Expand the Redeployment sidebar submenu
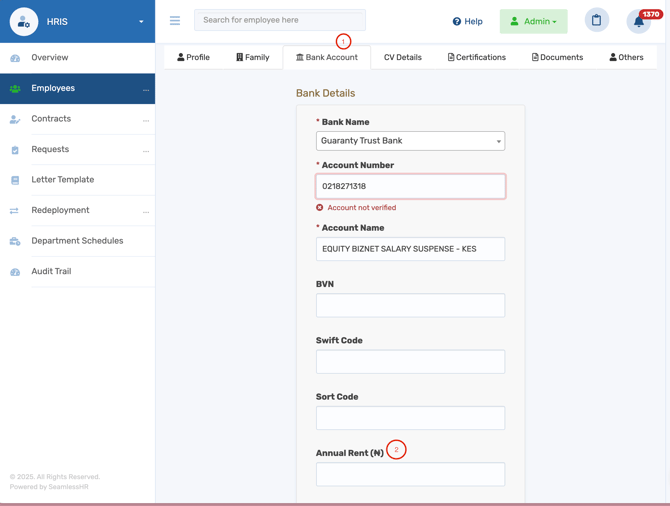Viewport: 670px width, 506px height. pyautogui.click(x=146, y=212)
